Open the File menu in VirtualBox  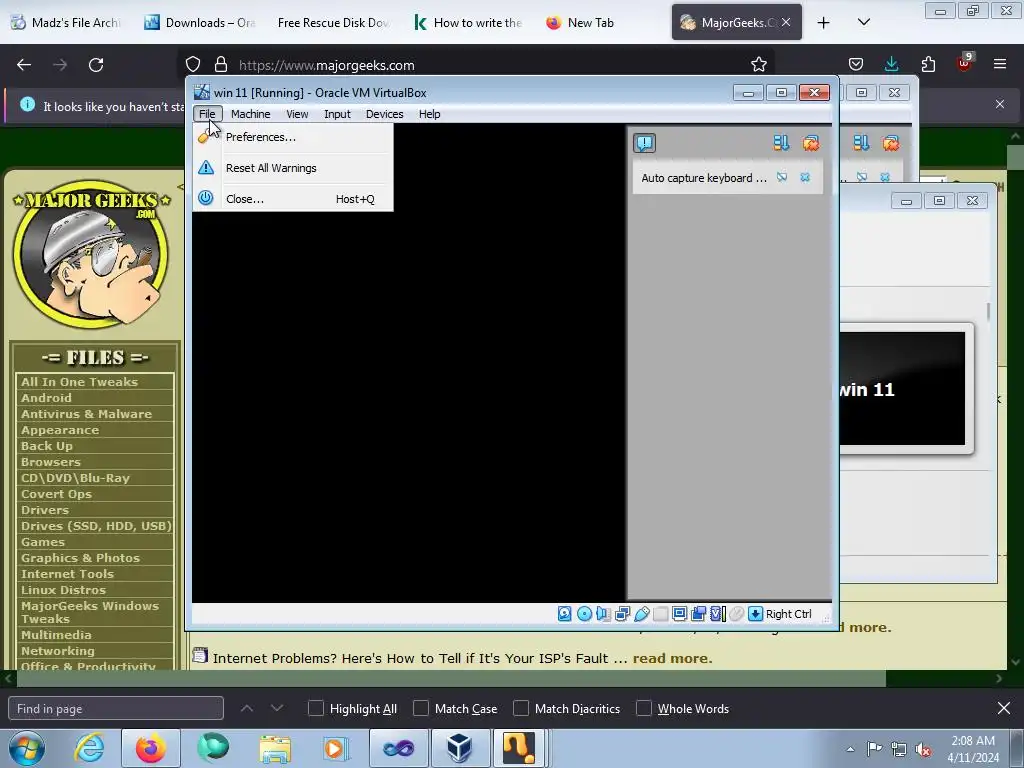point(207,114)
